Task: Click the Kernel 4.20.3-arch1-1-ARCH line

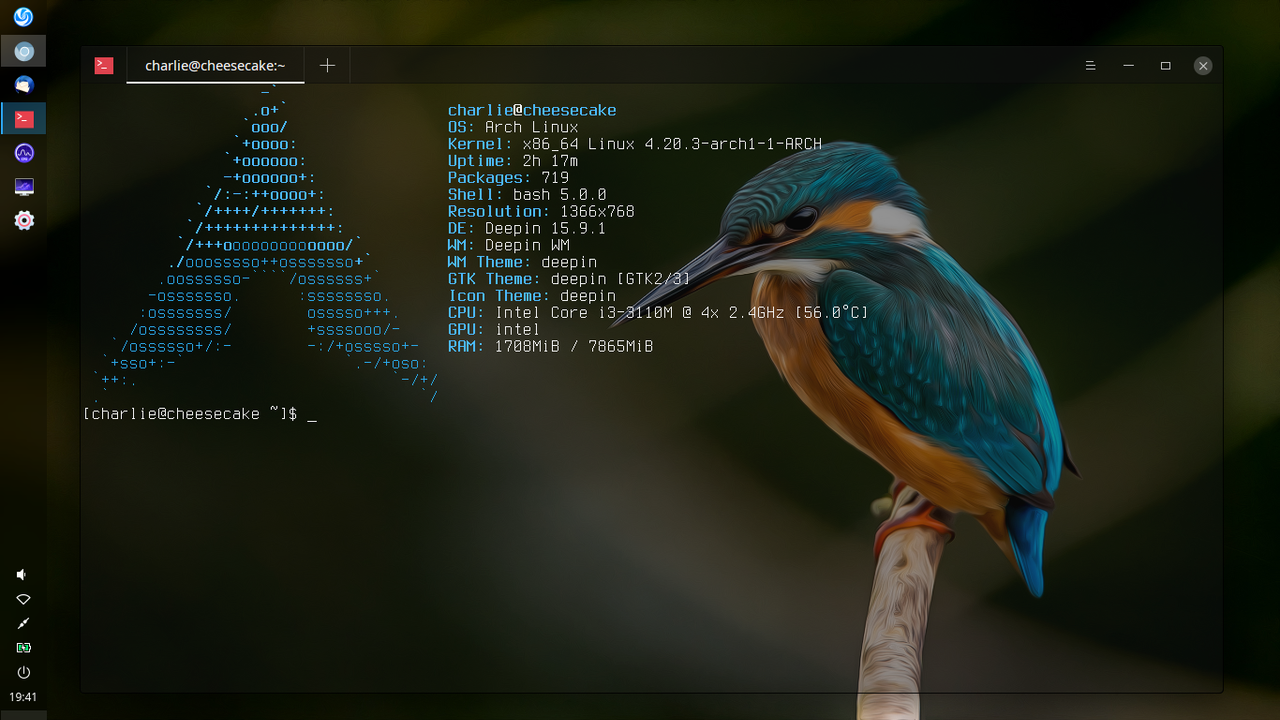Action: click(x=635, y=144)
